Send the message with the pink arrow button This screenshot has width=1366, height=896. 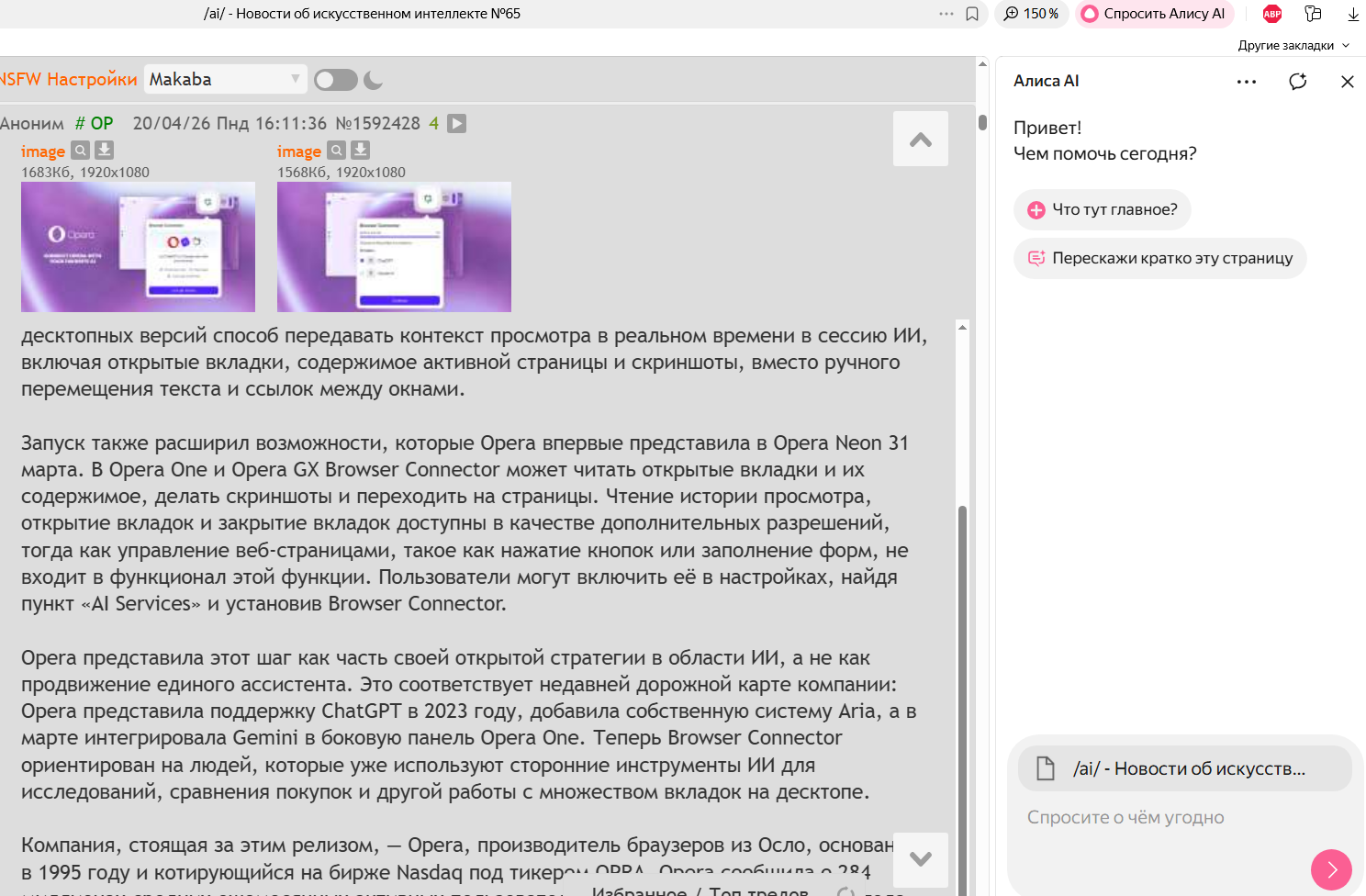[x=1332, y=870]
